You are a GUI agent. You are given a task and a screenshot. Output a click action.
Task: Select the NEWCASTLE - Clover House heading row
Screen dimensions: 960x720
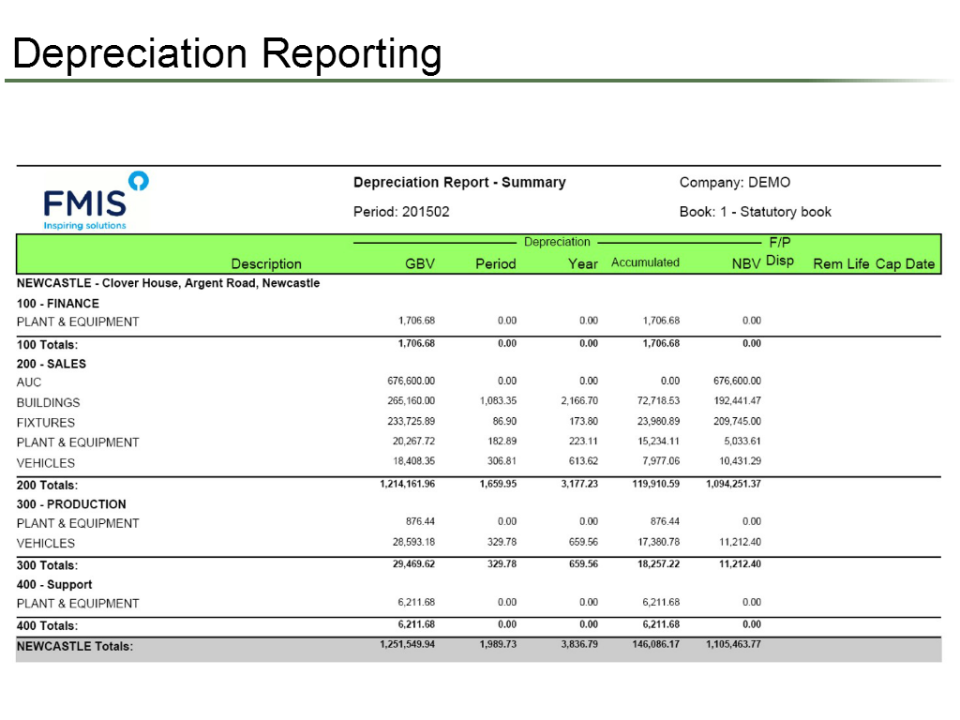point(169,283)
